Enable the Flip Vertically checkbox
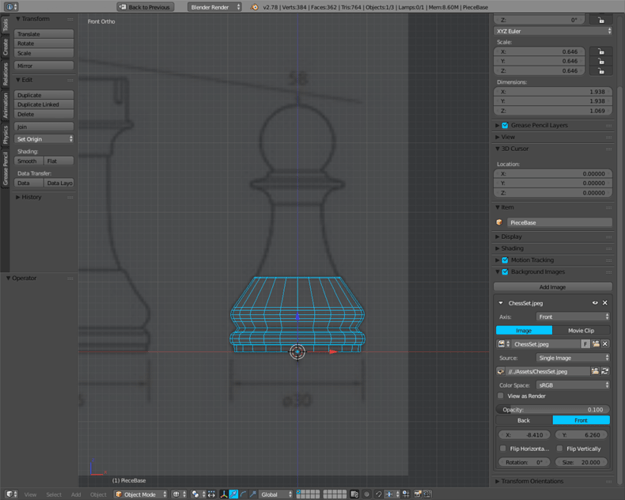625x500 pixels. (557, 449)
